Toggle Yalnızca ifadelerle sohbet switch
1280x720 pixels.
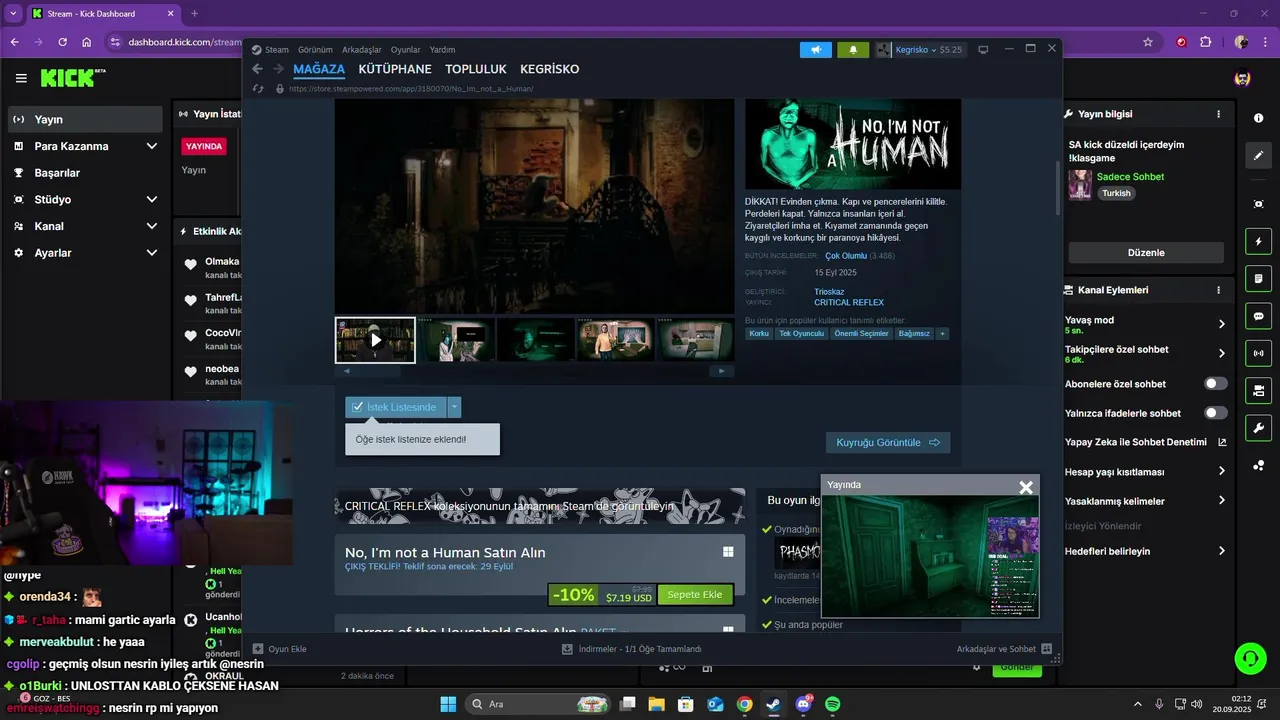coord(1216,413)
